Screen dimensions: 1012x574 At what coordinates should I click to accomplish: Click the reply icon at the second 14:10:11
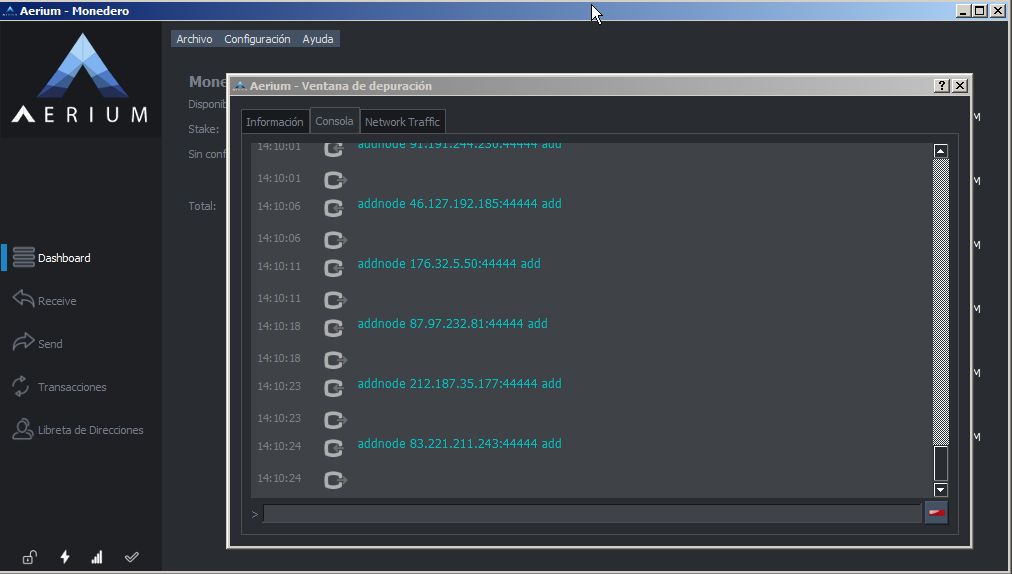tap(336, 300)
